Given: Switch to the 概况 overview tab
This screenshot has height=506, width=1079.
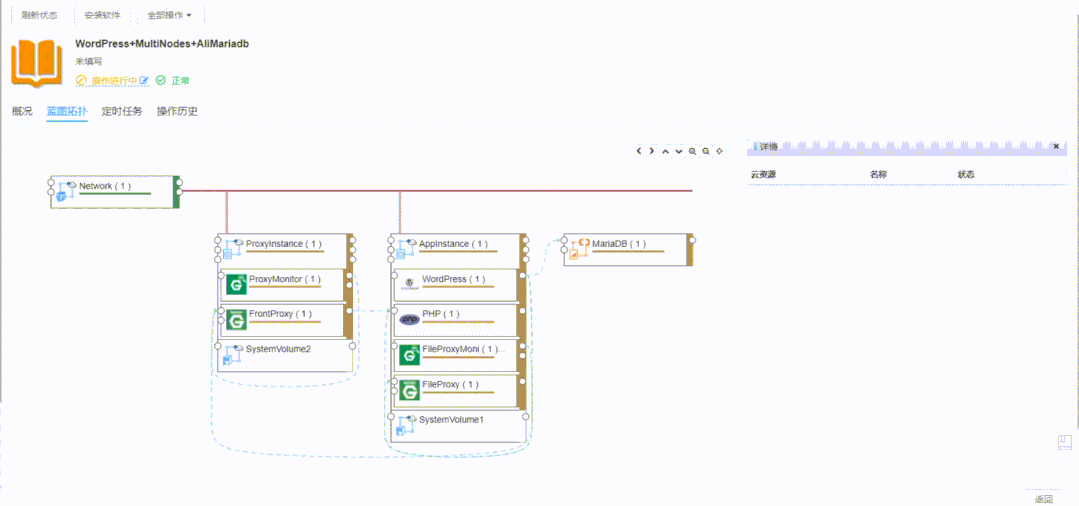Looking at the screenshot, I should tap(22, 111).
